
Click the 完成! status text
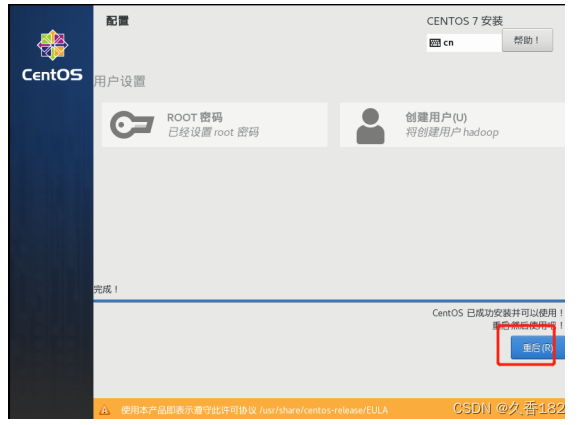tap(106, 289)
